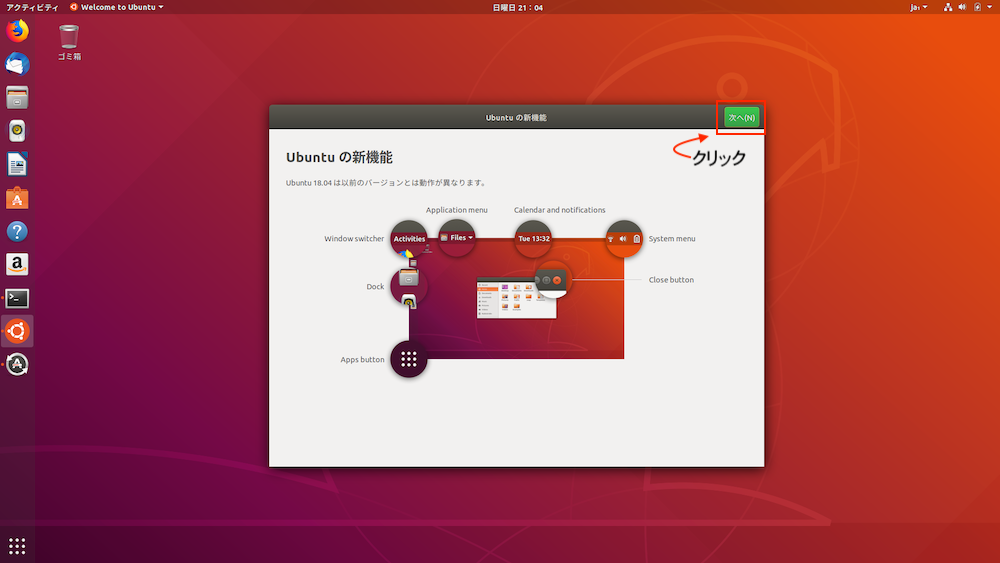
Task: Launch LibreOffice Writer from the dock
Action: [x=17, y=165]
